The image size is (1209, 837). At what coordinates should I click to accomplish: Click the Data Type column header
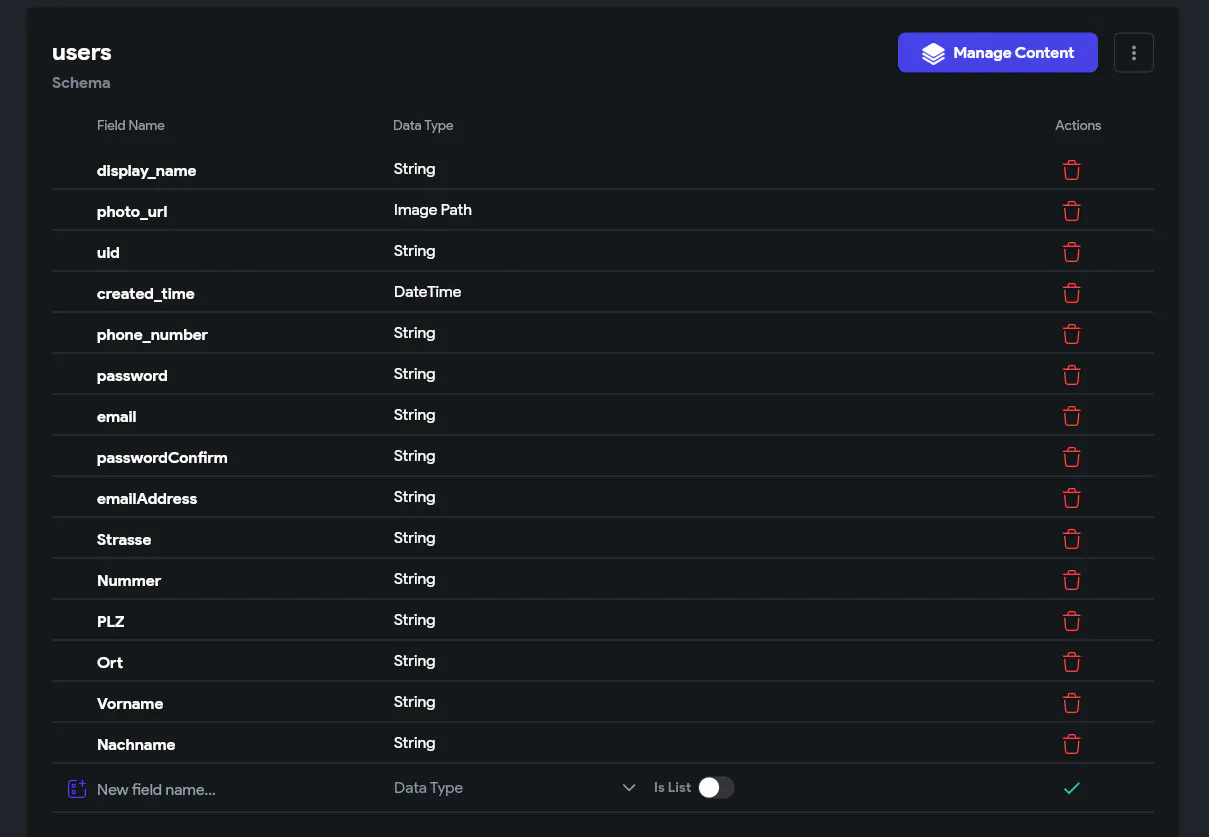click(423, 125)
